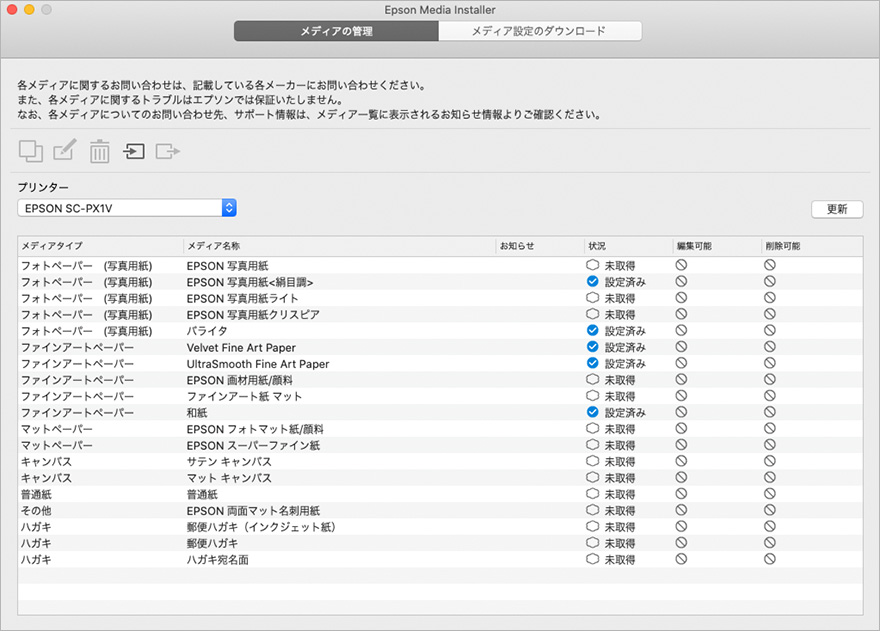
Task: Switch to the メディアの管理 tab
Action: [x=336, y=32]
